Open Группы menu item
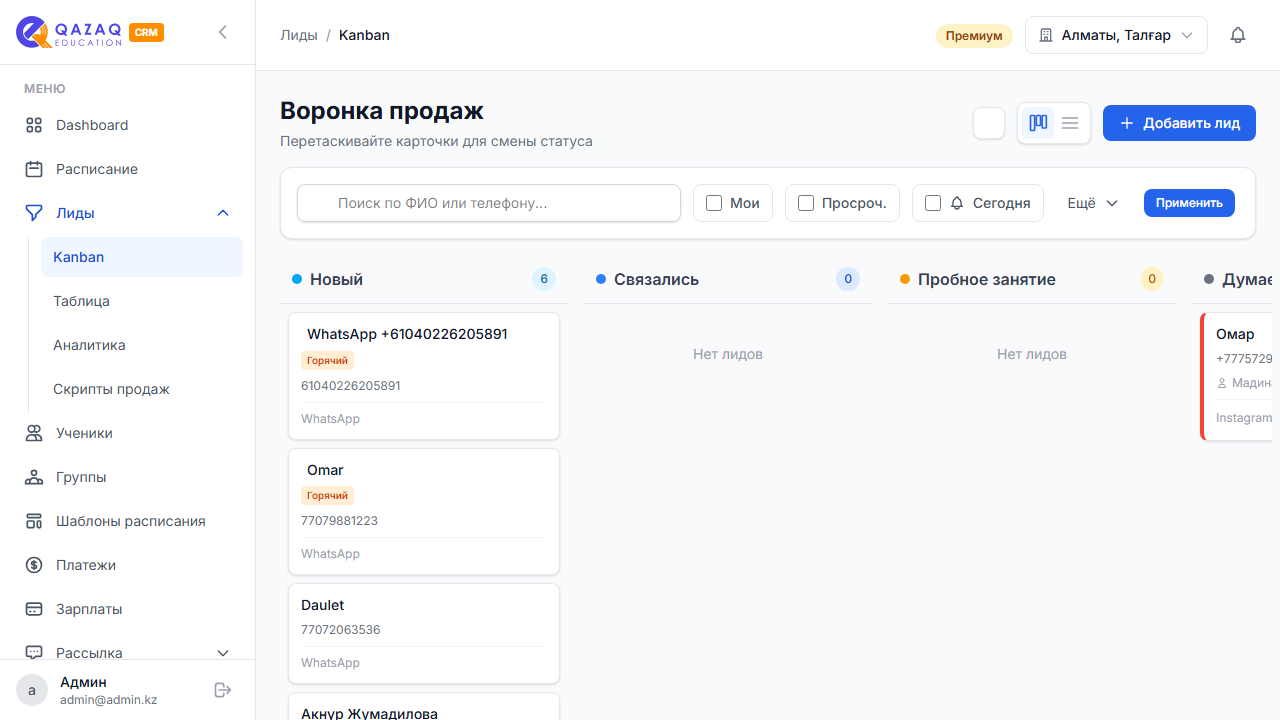 coord(128,477)
